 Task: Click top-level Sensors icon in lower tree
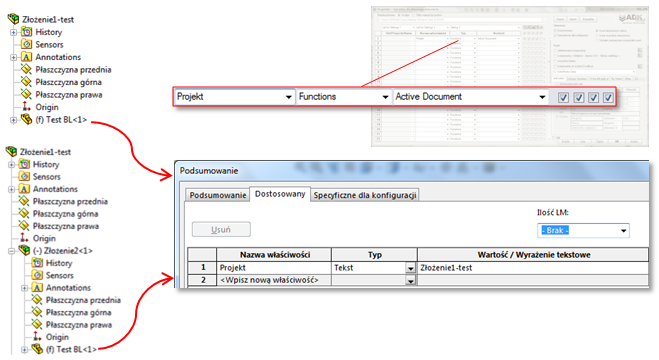(24, 176)
